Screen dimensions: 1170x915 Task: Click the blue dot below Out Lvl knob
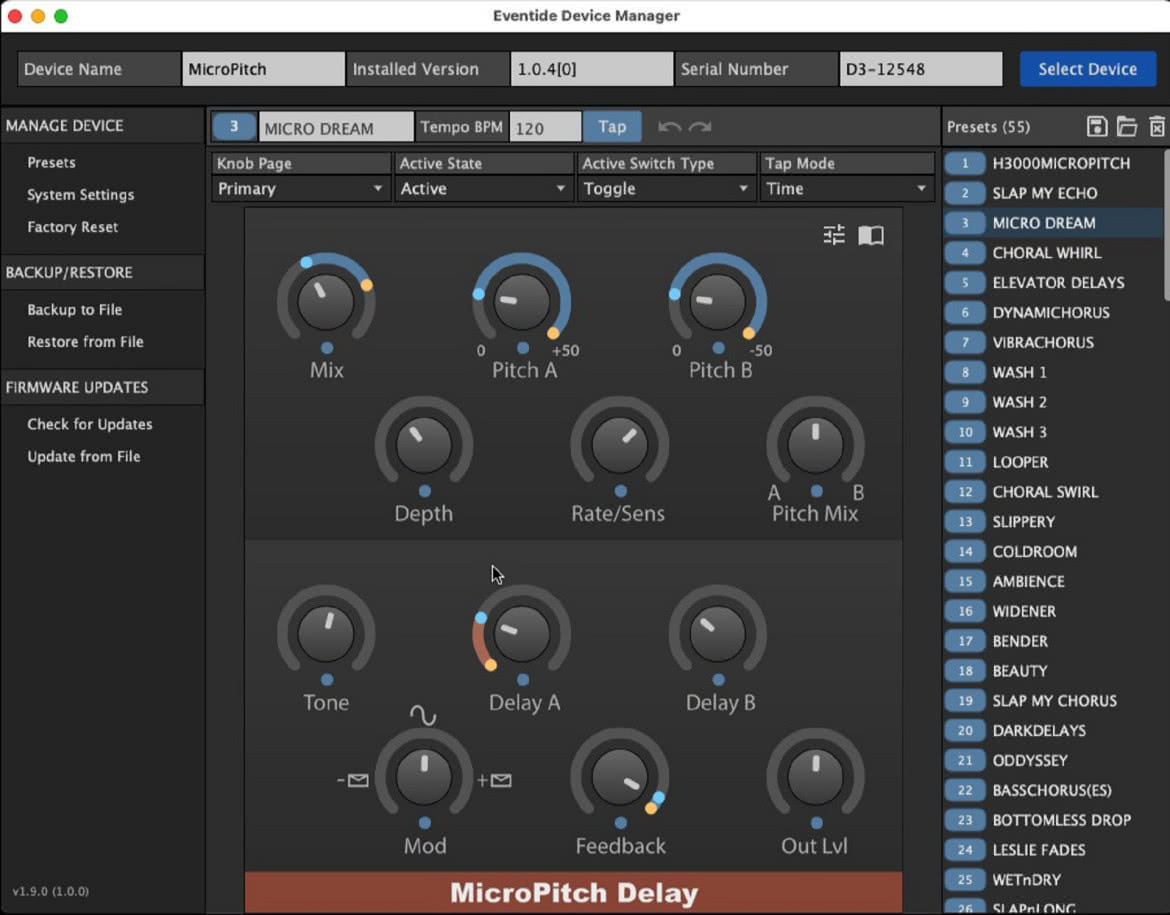[x=816, y=822]
